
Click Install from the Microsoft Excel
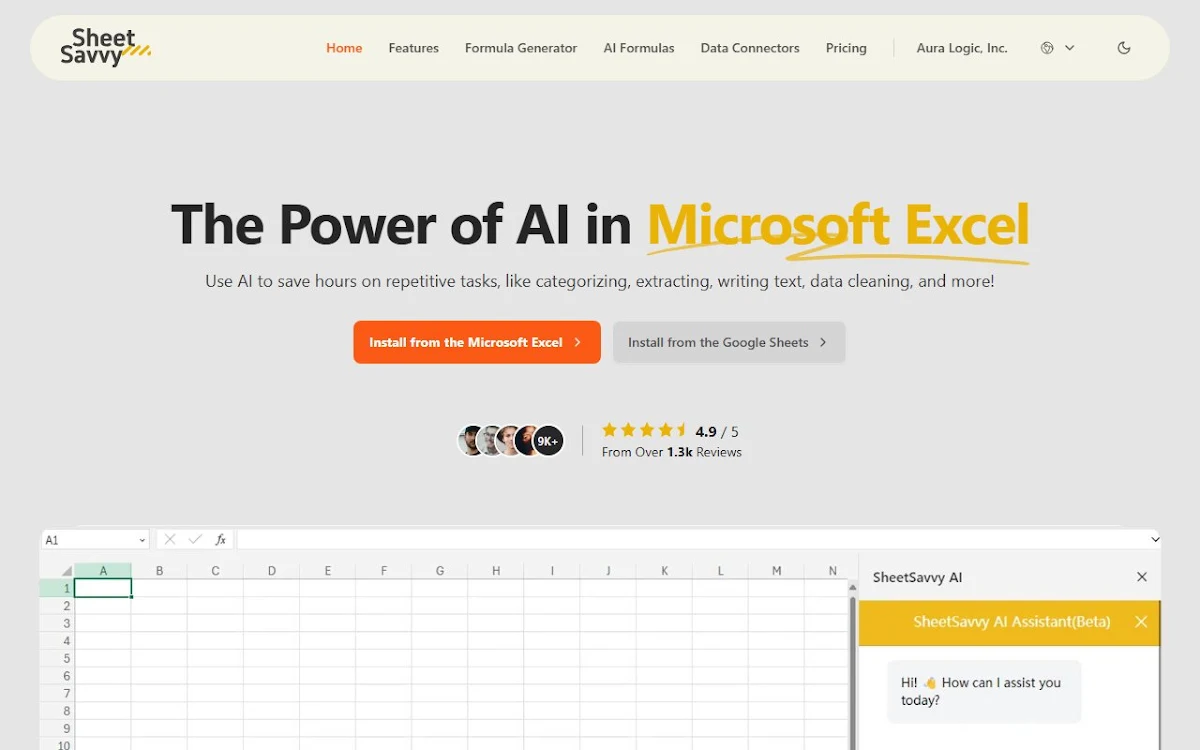click(477, 342)
